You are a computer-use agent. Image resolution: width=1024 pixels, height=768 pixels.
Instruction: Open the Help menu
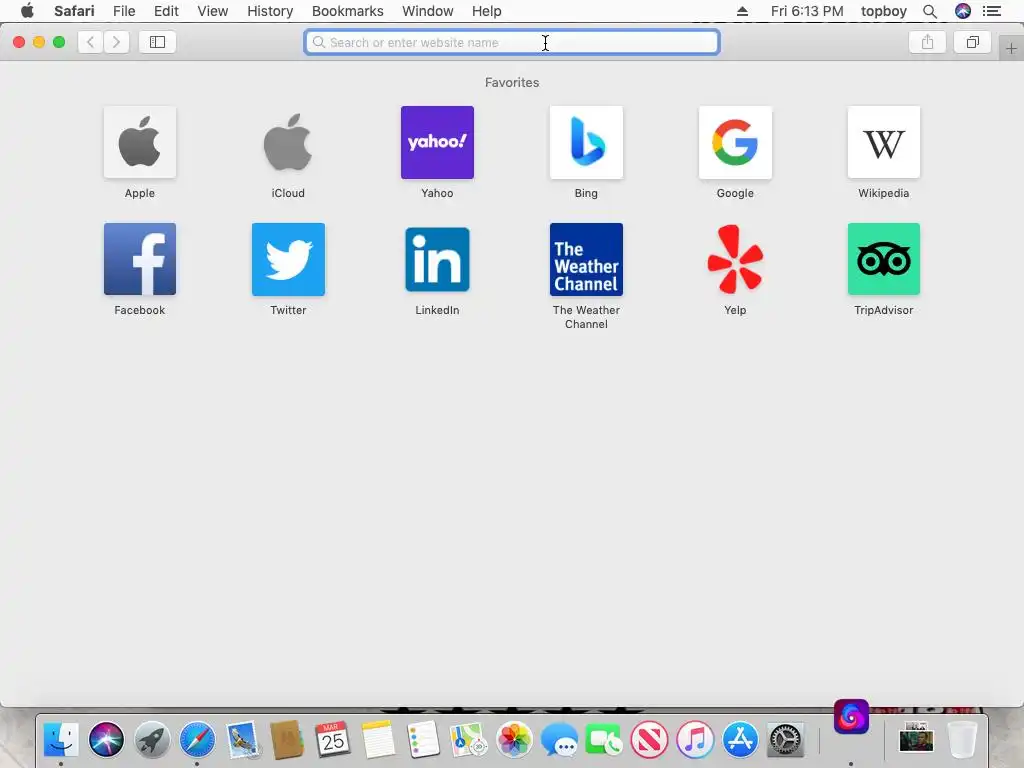487,11
